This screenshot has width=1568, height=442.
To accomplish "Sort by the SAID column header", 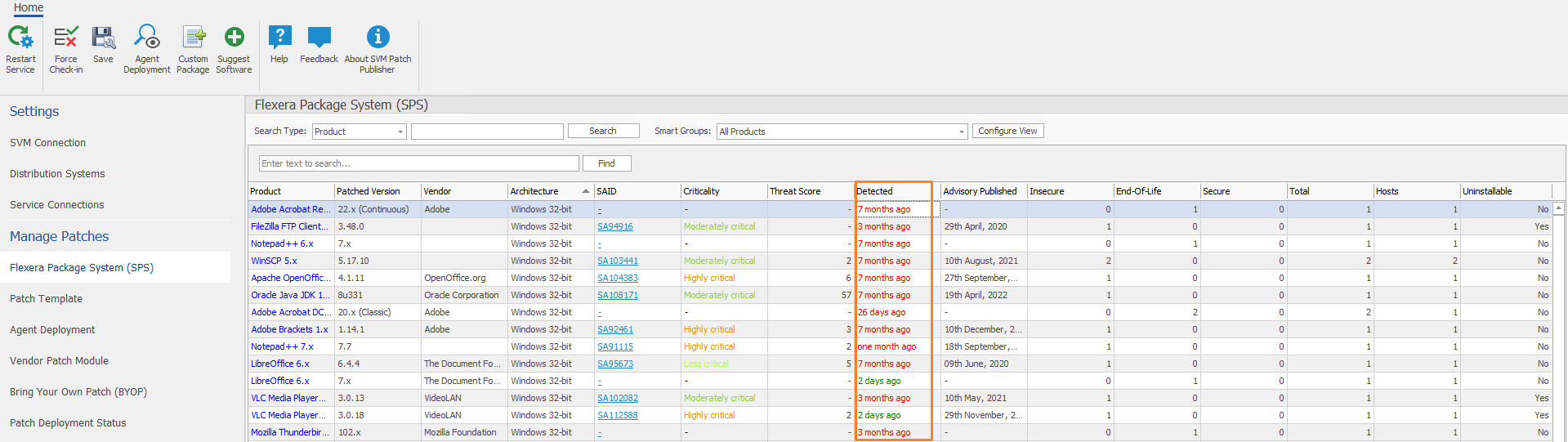I will pos(637,191).
